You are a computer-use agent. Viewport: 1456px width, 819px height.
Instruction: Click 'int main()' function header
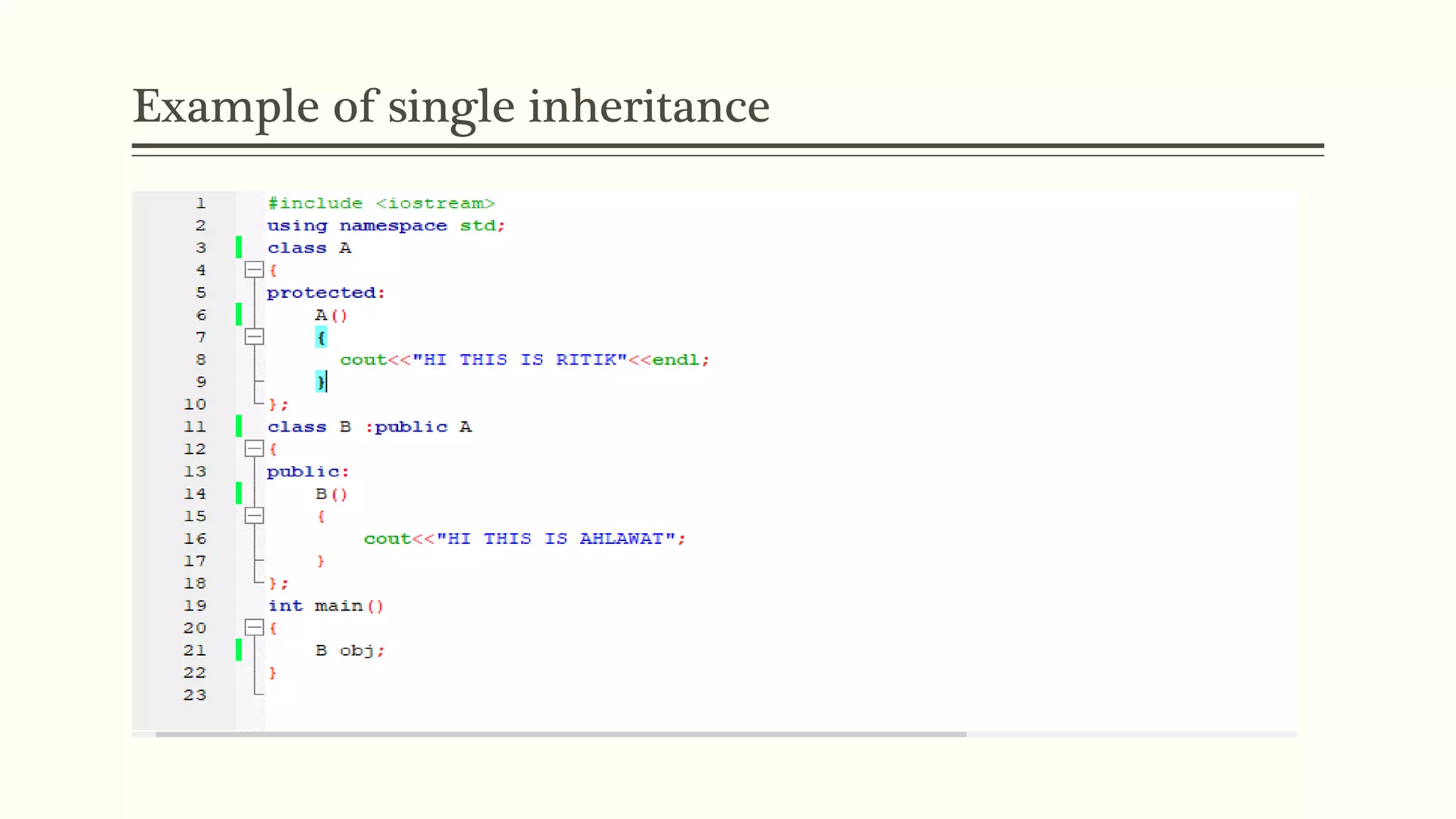pos(326,606)
